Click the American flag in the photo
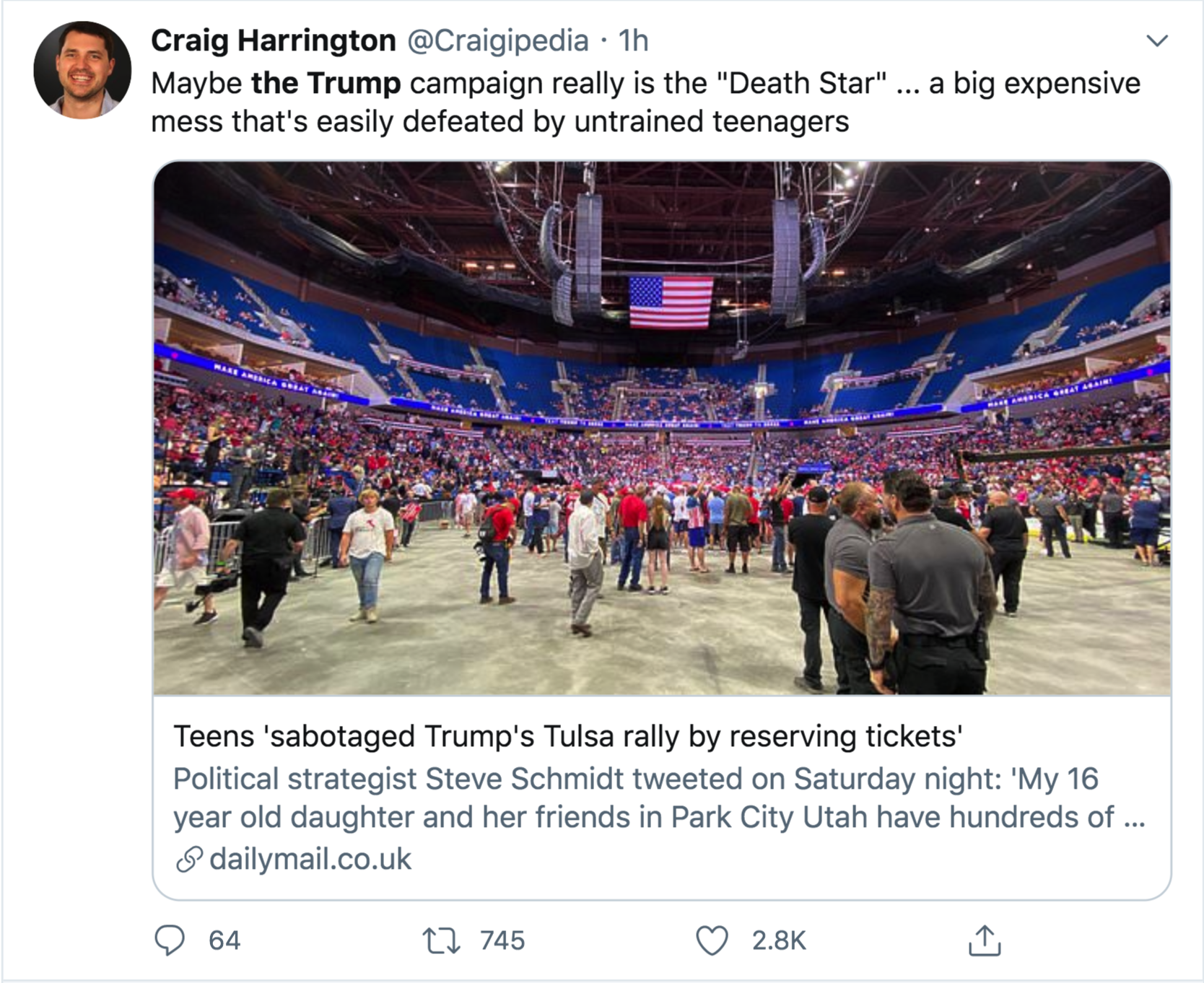 pos(671,302)
